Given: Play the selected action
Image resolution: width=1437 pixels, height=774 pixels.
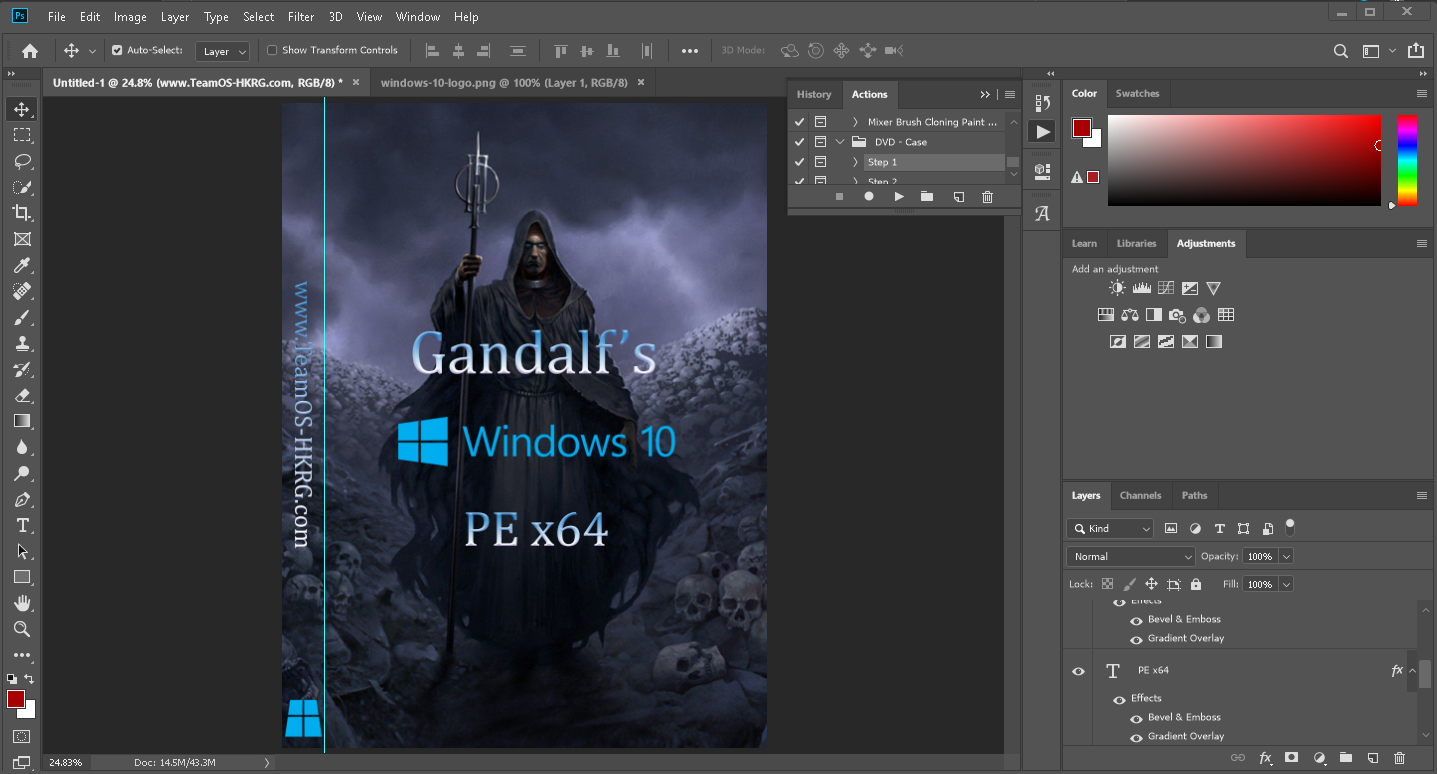Looking at the screenshot, I should coord(899,197).
